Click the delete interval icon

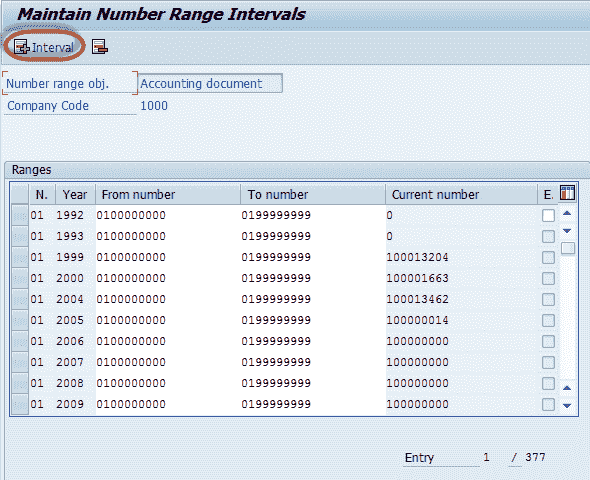pos(100,47)
